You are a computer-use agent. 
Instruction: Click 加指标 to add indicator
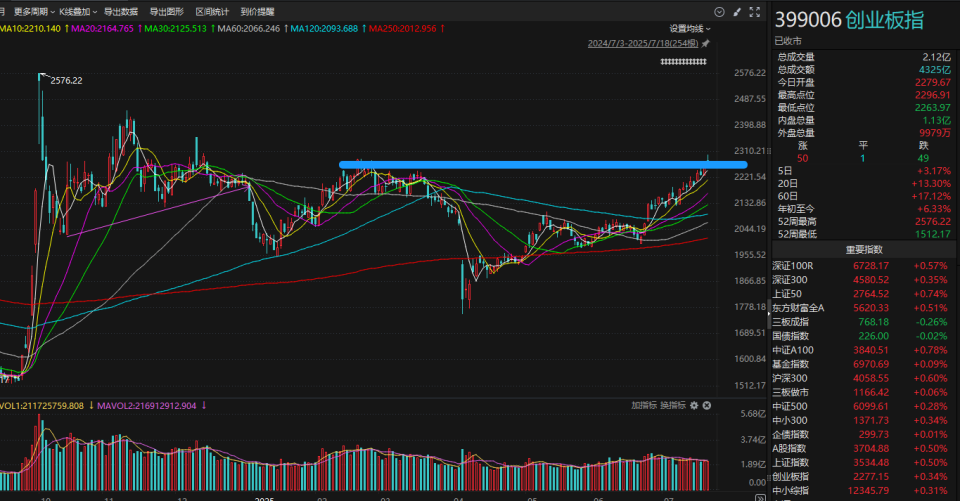point(644,405)
